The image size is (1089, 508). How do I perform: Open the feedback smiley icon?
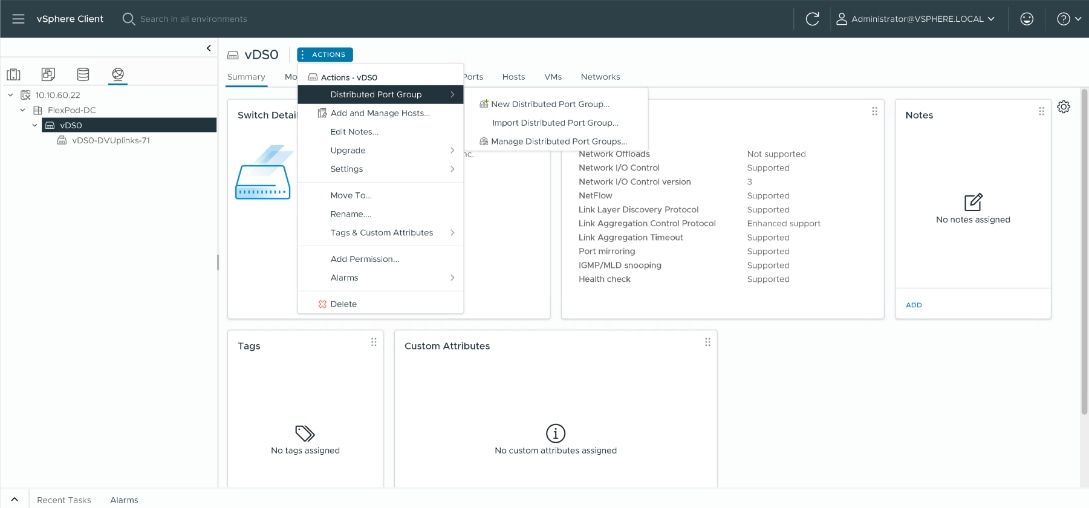pyautogui.click(x=1026, y=19)
